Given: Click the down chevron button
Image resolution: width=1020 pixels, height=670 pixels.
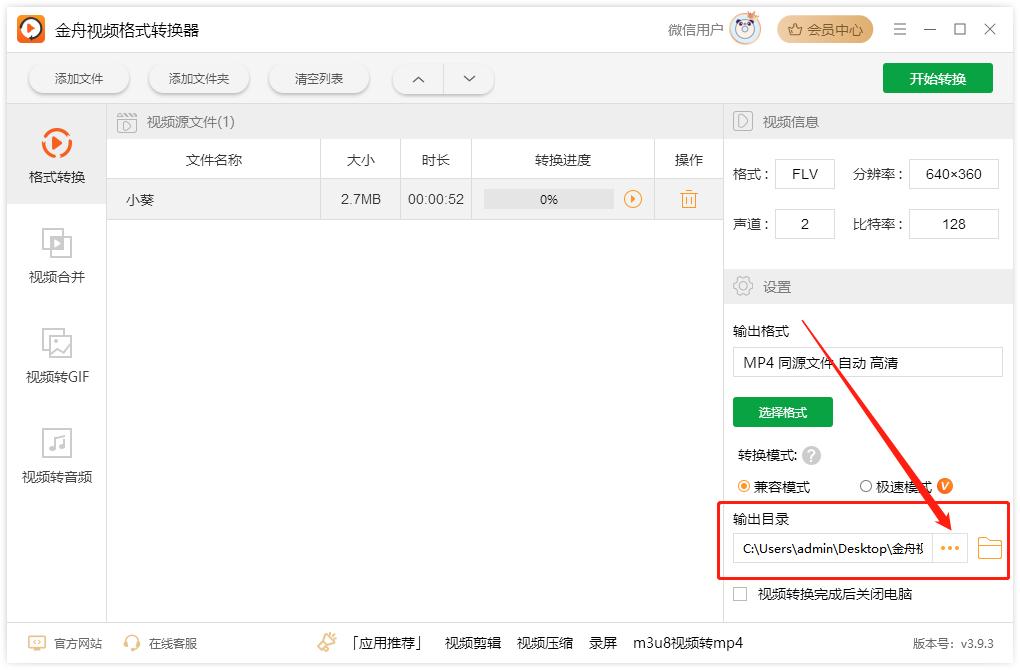Looking at the screenshot, I should [x=469, y=78].
